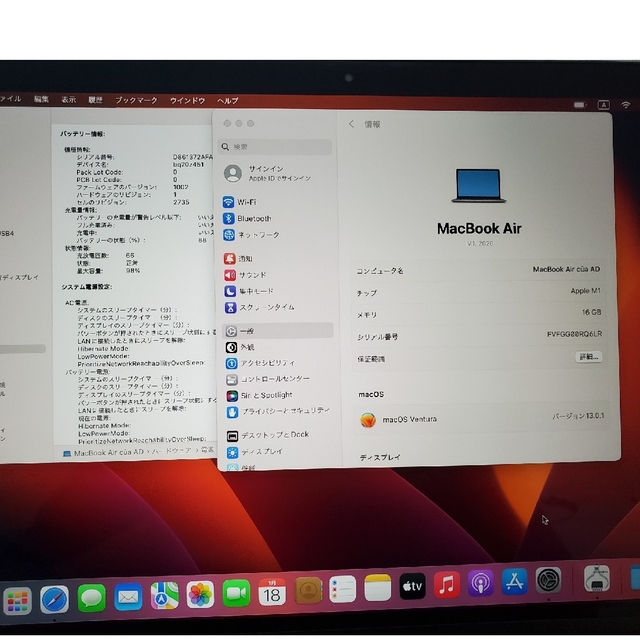Click バッテリー情報 heading in System Information window
The height and width of the screenshot is (640, 640).
pos(82,134)
